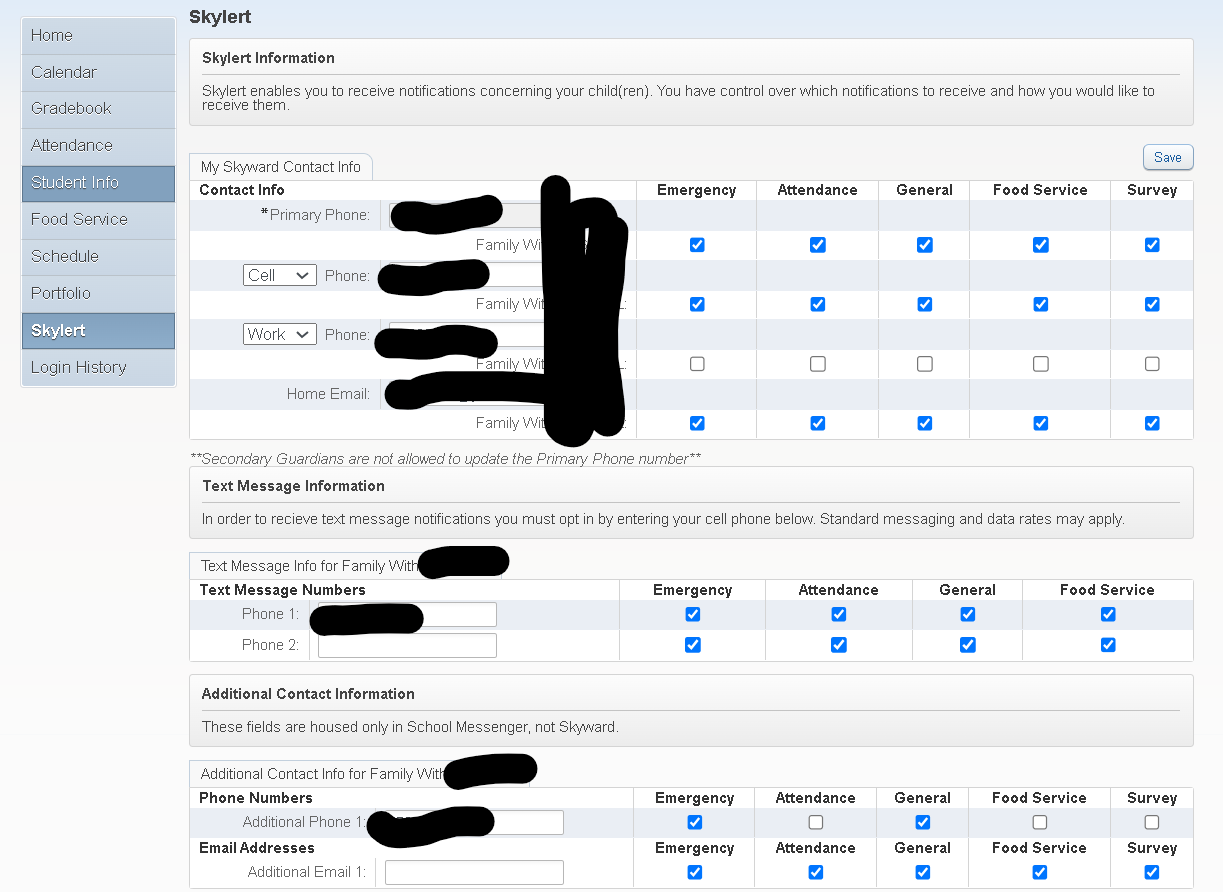The image size is (1223, 892).
Task: Open Gradebook from the sidebar menu
Action: [98, 108]
